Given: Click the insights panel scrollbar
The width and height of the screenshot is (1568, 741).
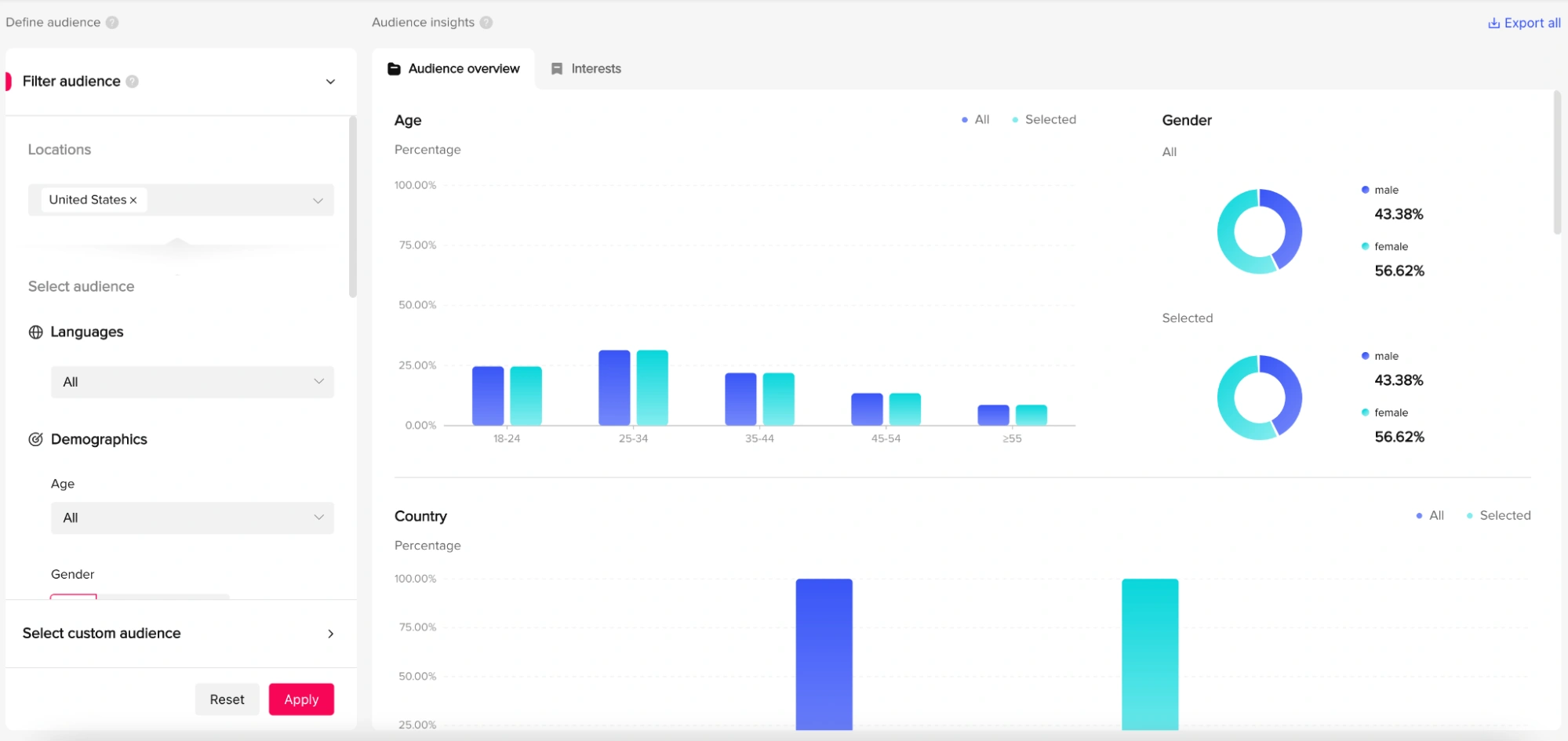Looking at the screenshot, I should 1557,162.
